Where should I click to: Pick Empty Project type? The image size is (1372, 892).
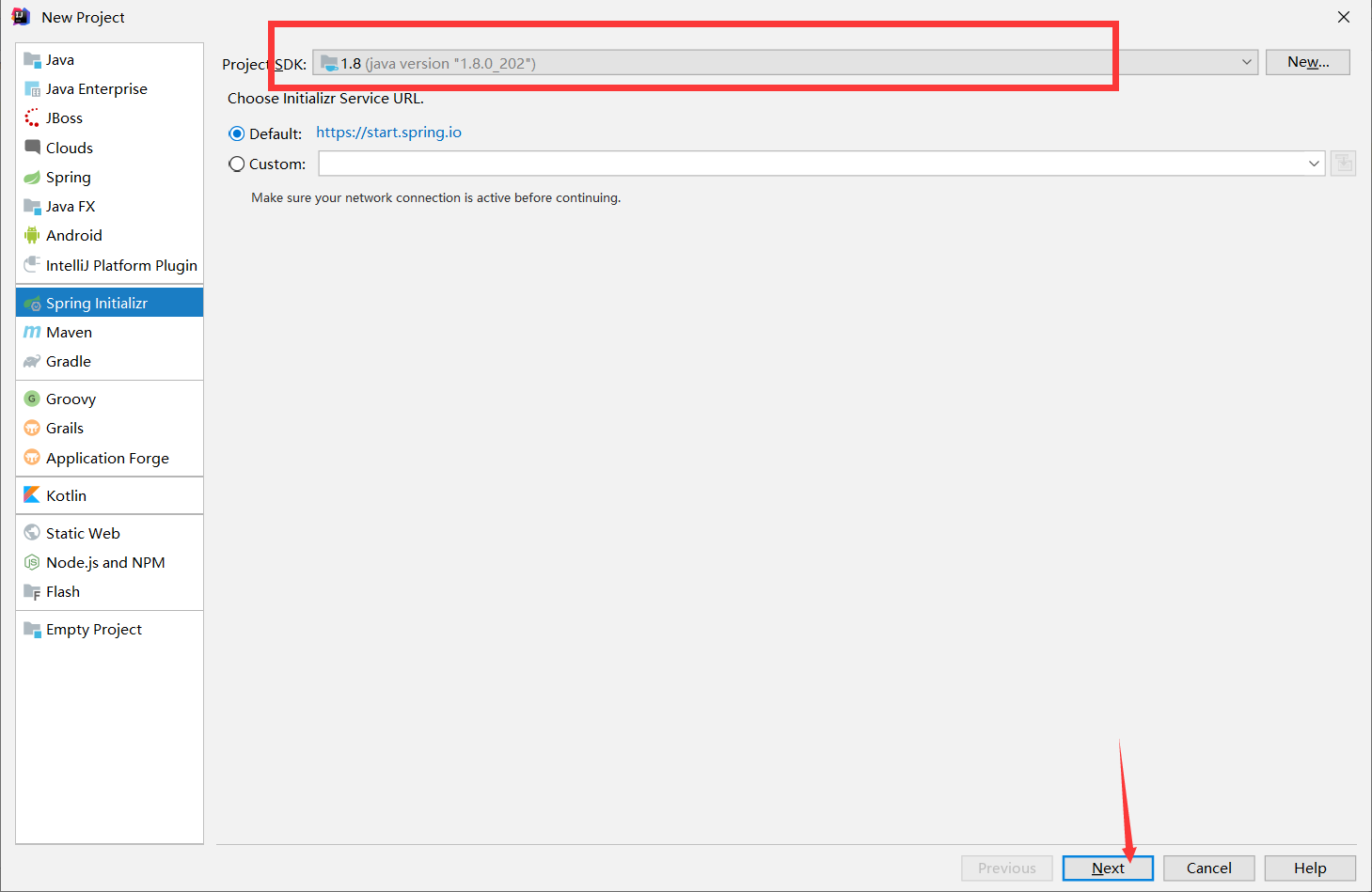click(109, 630)
